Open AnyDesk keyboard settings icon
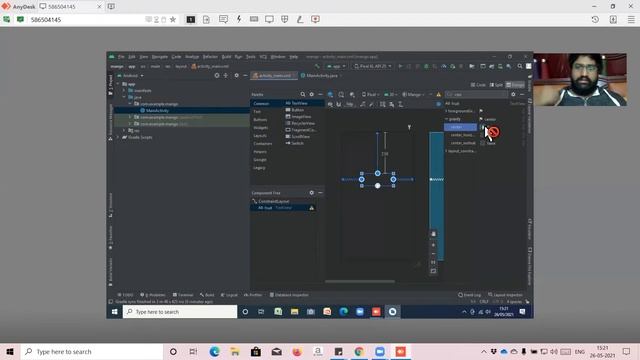Image resolution: width=640 pixels, height=360 pixels. pos(254,19)
